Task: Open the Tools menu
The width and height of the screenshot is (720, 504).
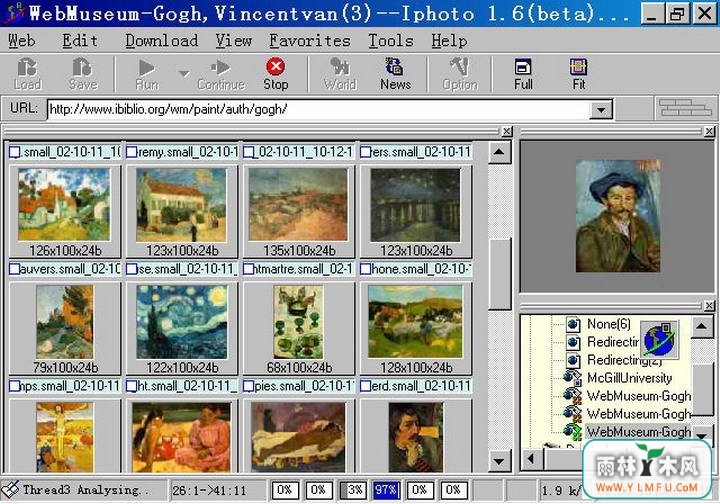Action: click(391, 41)
